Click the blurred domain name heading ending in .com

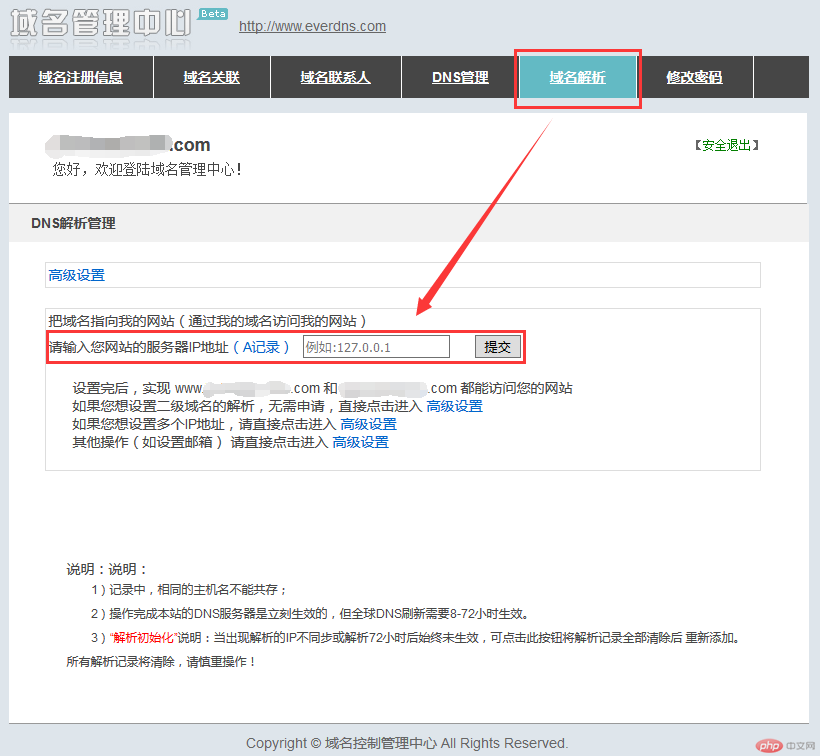pyautogui.click(x=128, y=144)
